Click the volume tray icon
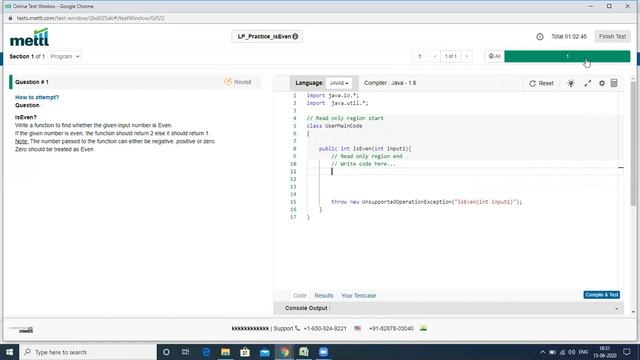The width and height of the screenshot is (640, 360). point(572,352)
